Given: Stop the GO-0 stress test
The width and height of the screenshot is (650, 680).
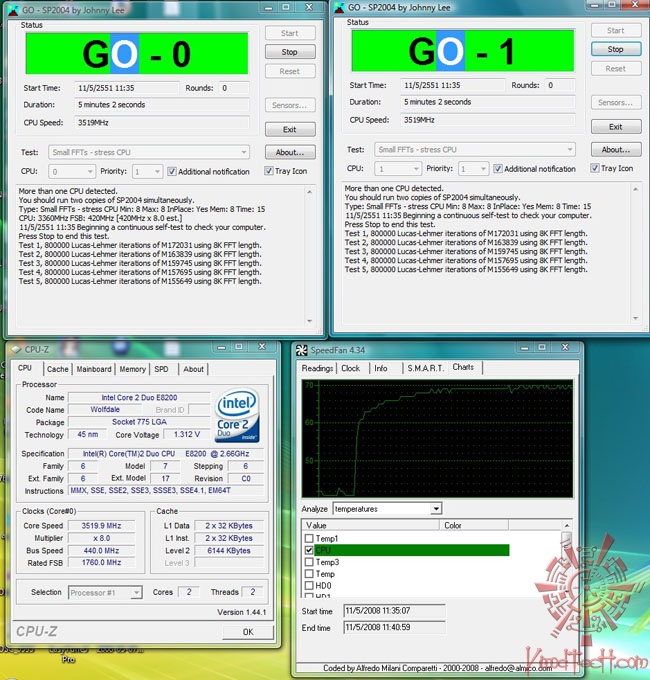Looking at the screenshot, I should (290, 52).
